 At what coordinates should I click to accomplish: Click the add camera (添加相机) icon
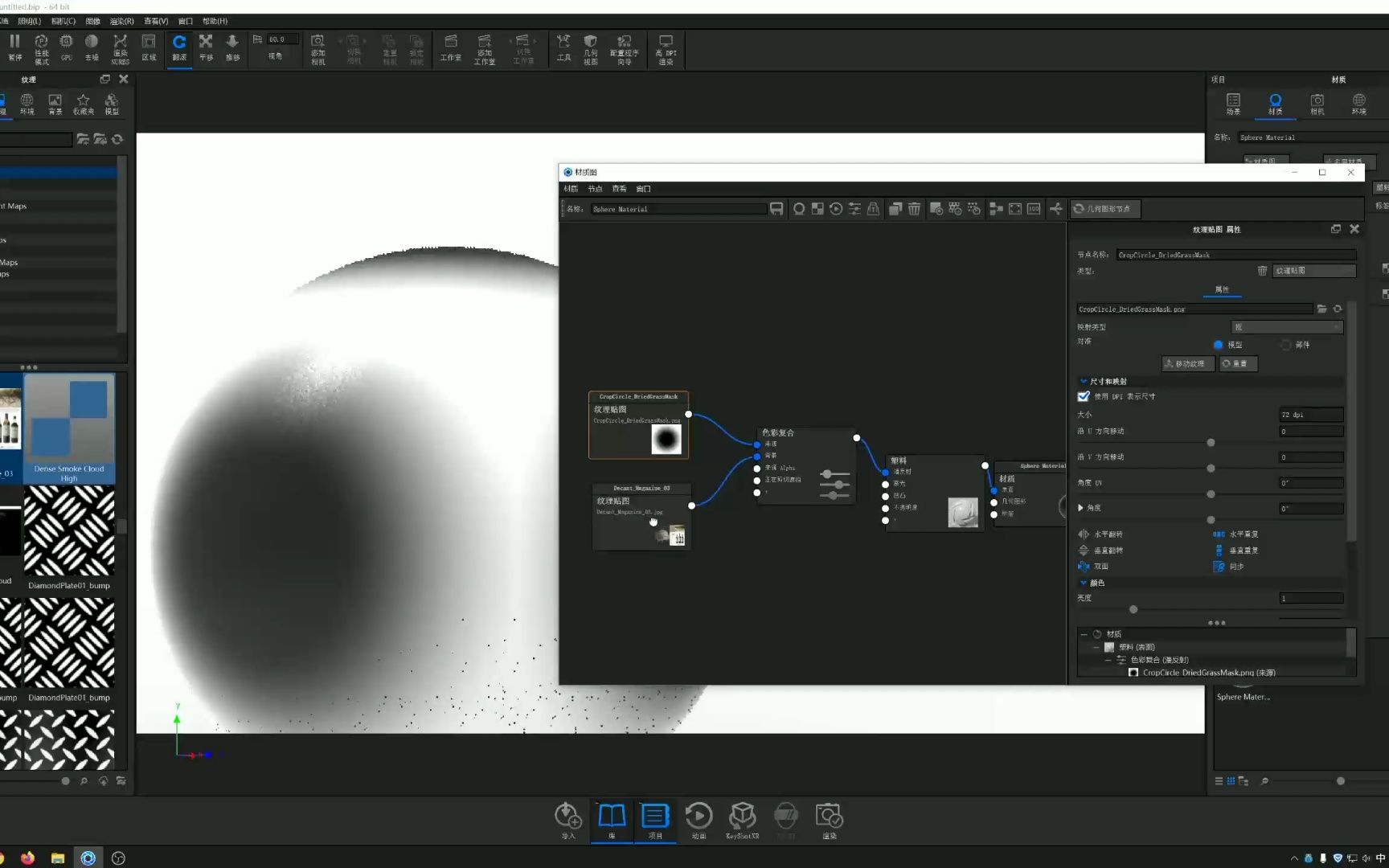point(318,48)
